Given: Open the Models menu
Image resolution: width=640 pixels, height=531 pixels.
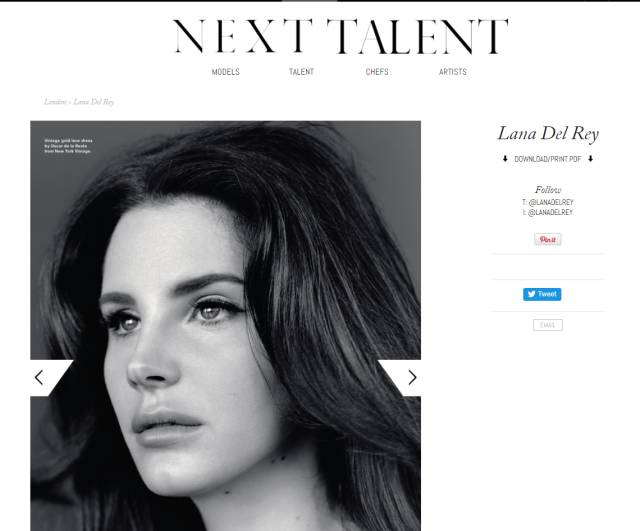Looking at the screenshot, I should click(226, 72).
